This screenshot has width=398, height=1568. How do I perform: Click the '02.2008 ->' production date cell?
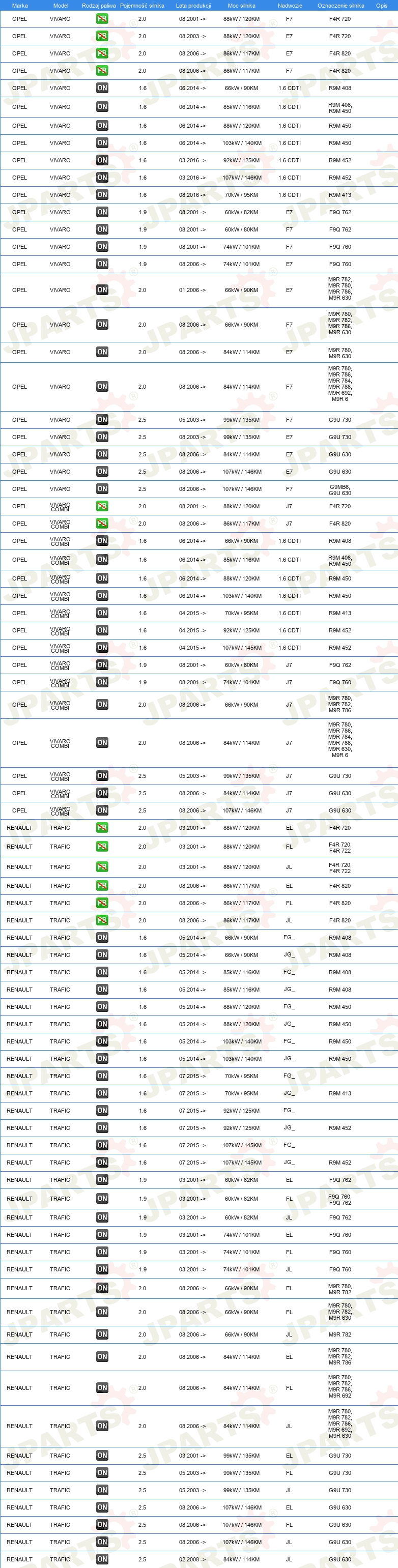(x=192, y=1559)
